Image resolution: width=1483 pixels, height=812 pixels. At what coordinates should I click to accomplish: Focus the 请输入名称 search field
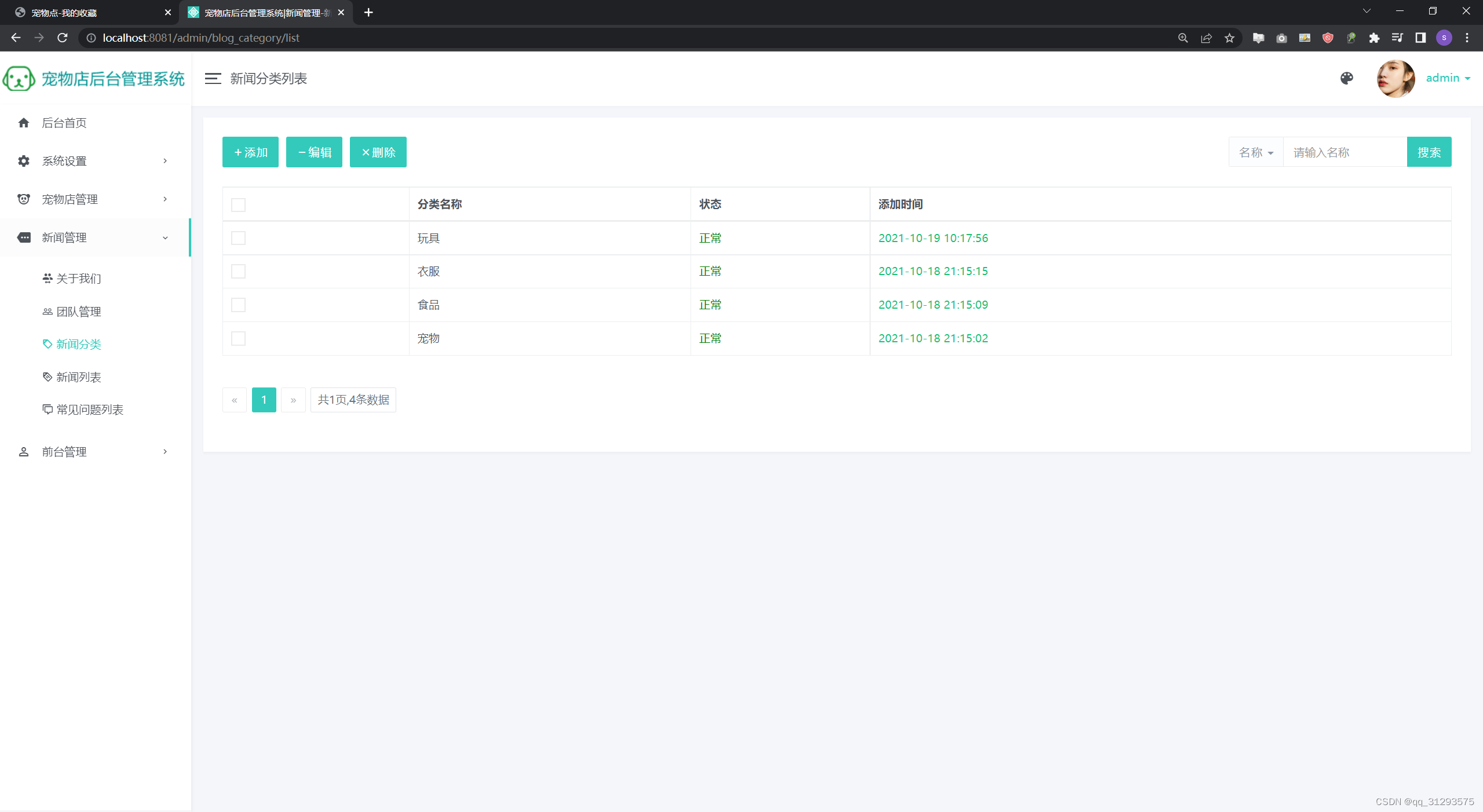point(1344,152)
